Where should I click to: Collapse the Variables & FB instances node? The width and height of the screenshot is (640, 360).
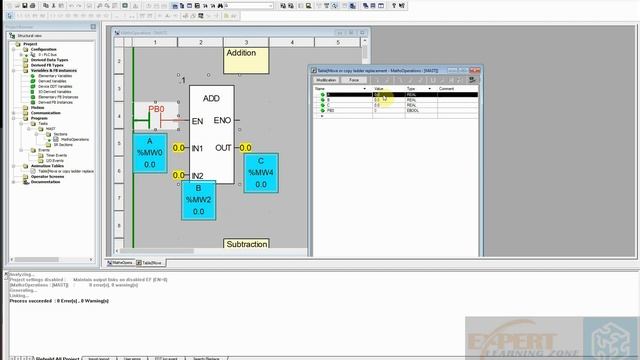[13, 71]
